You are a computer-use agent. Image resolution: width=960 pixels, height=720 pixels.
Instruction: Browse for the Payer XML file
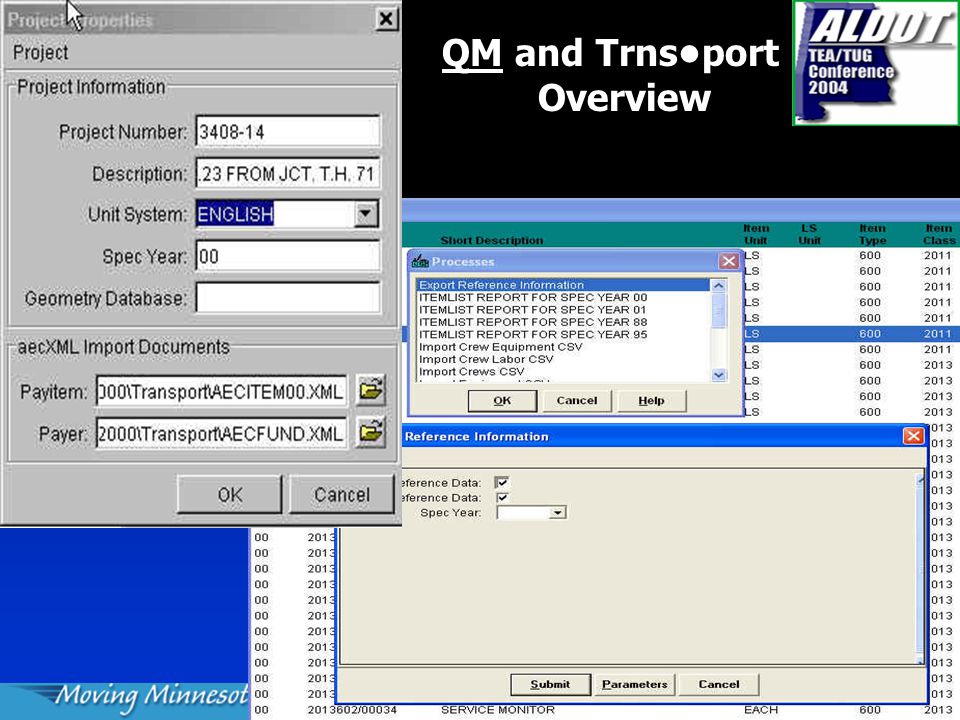point(370,432)
